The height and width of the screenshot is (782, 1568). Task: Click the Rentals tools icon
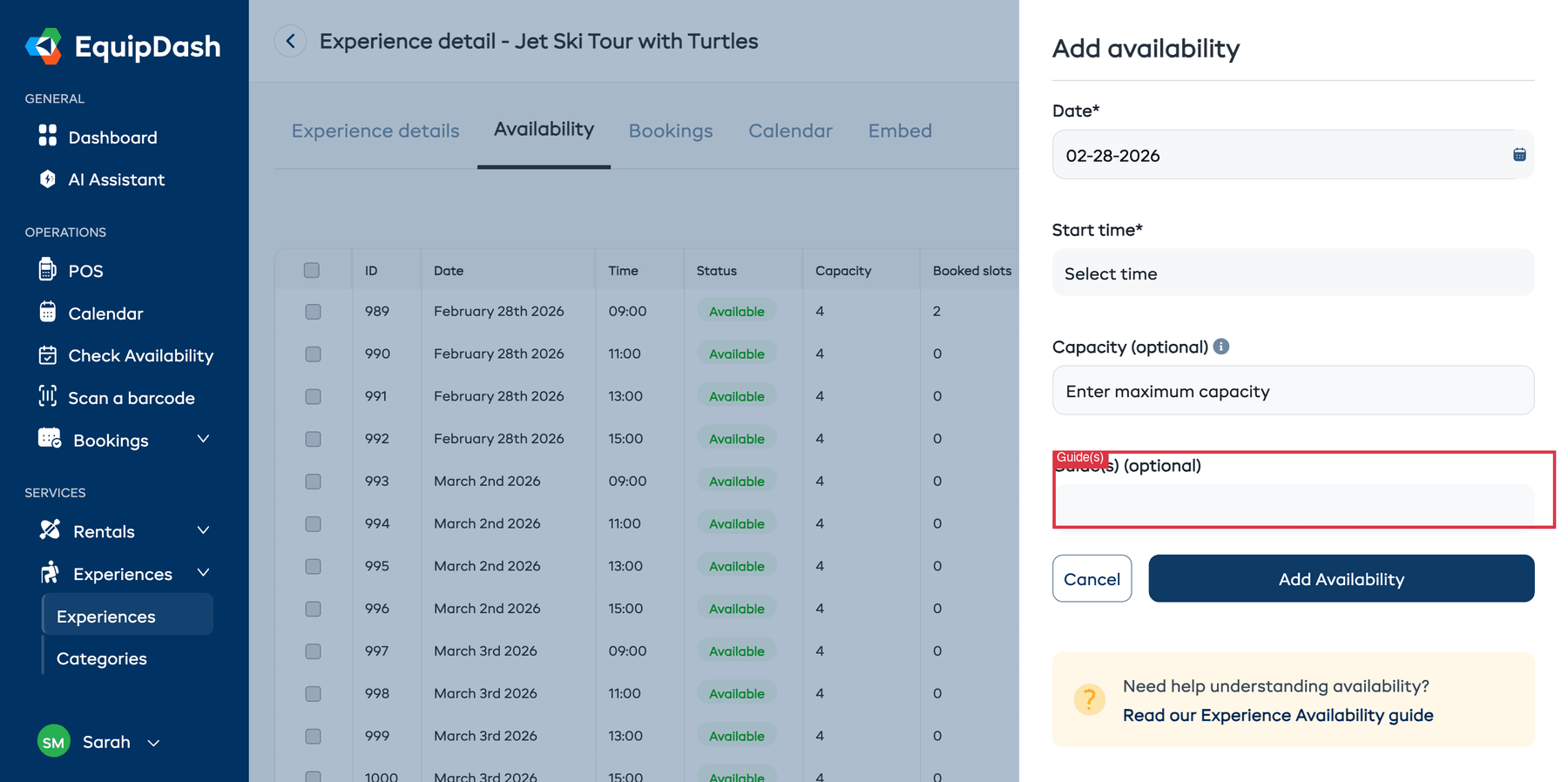(x=50, y=529)
